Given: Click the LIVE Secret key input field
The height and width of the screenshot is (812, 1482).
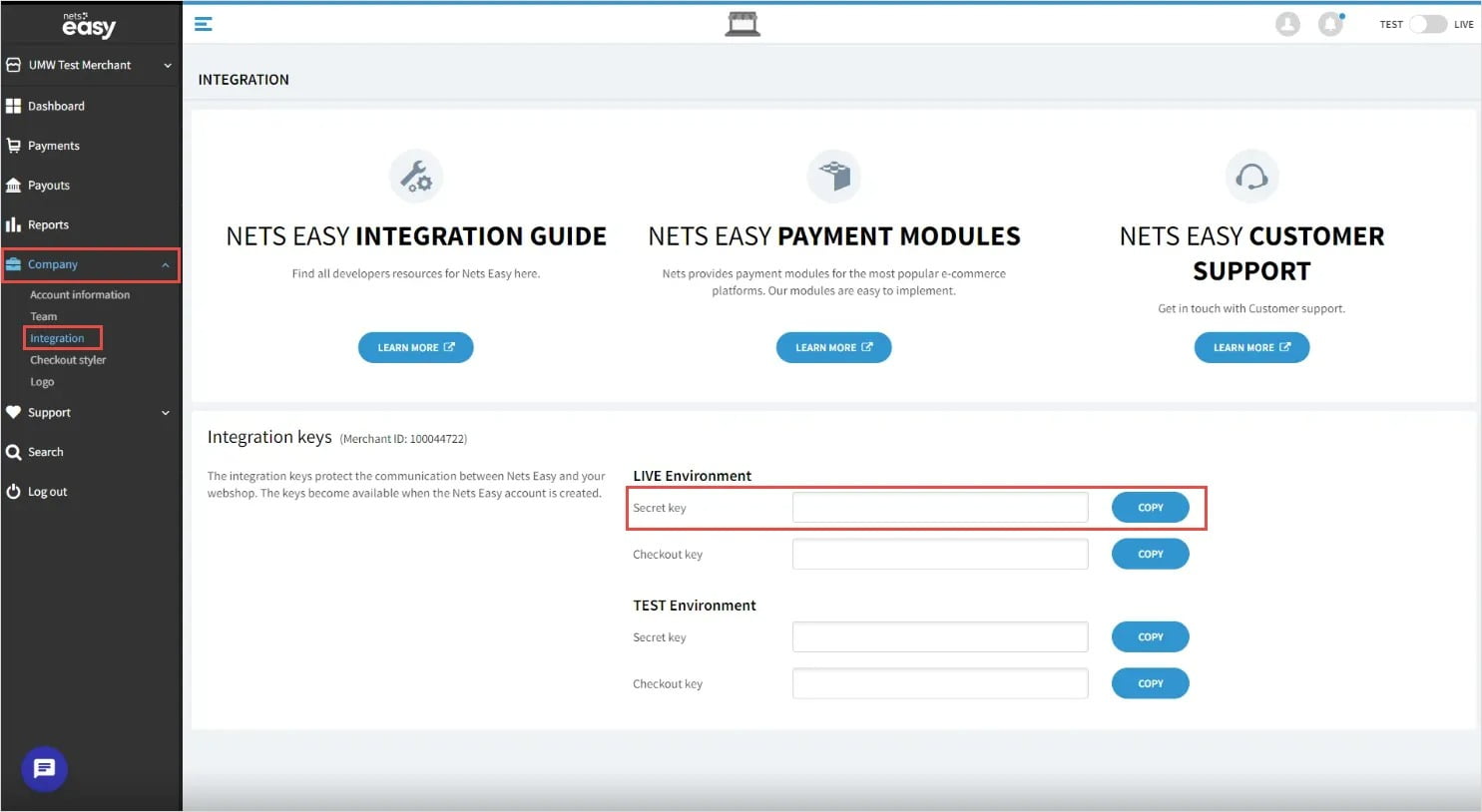Looking at the screenshot, I should (x=940, y=508).
